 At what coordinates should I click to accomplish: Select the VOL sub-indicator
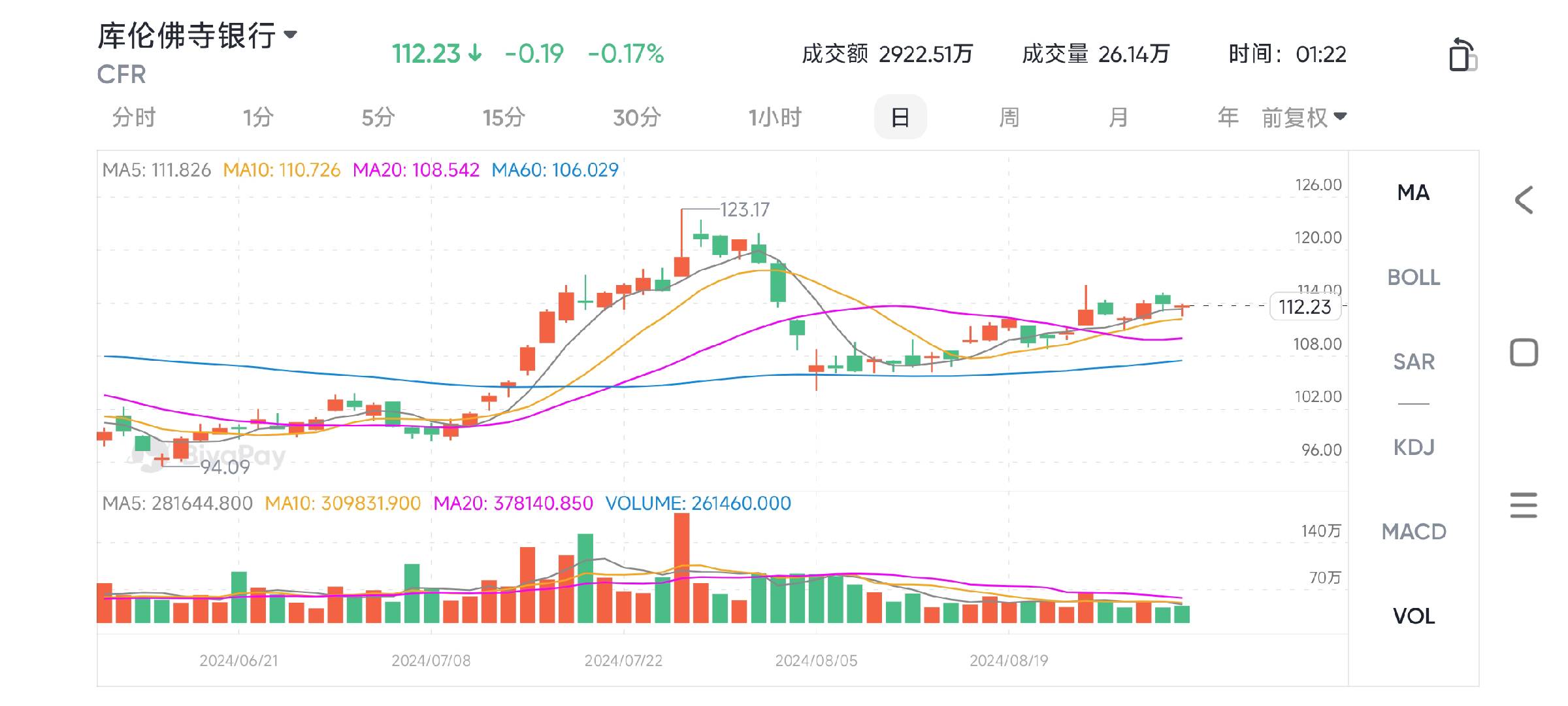click(x=1413, y=616)
